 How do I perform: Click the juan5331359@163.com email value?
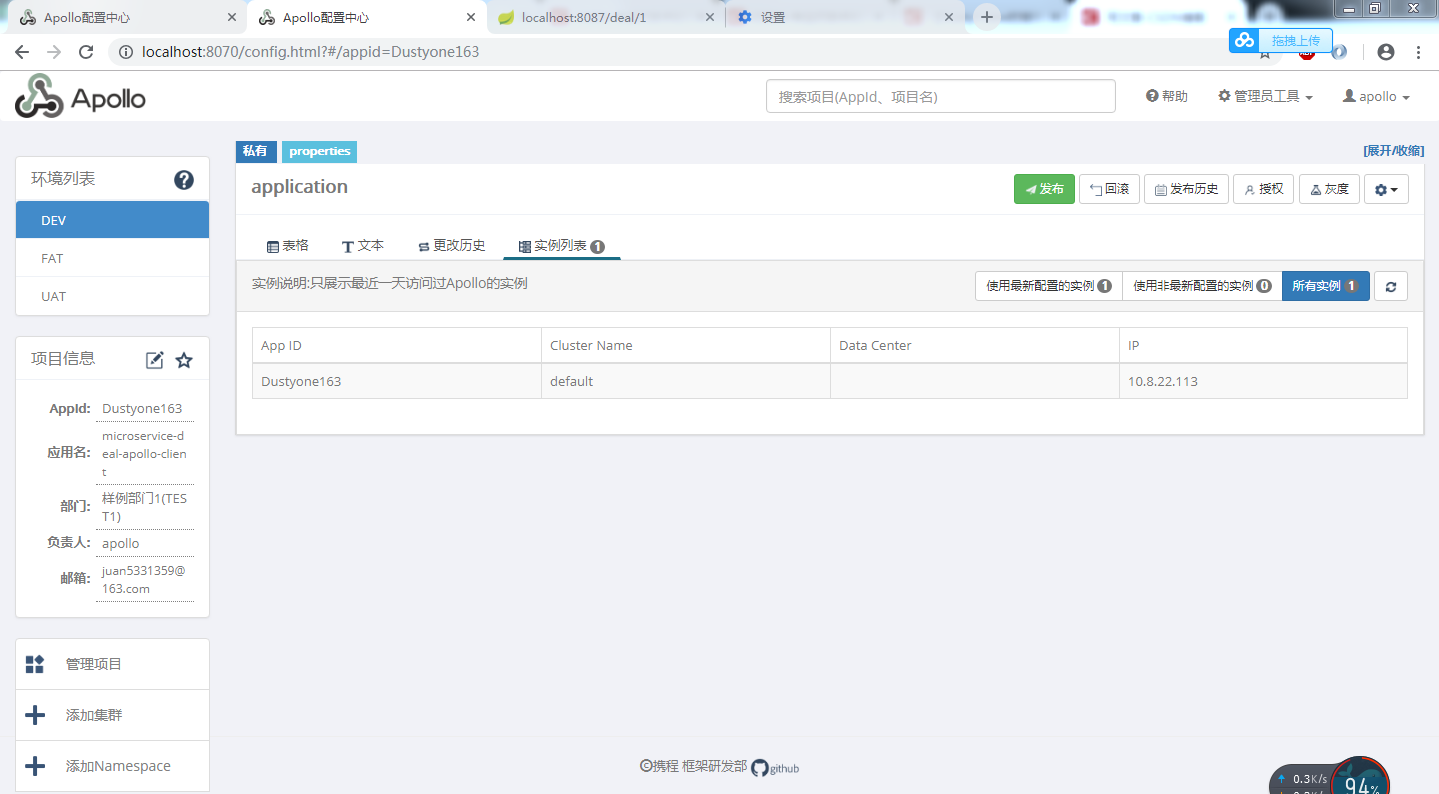pos(144,580)
